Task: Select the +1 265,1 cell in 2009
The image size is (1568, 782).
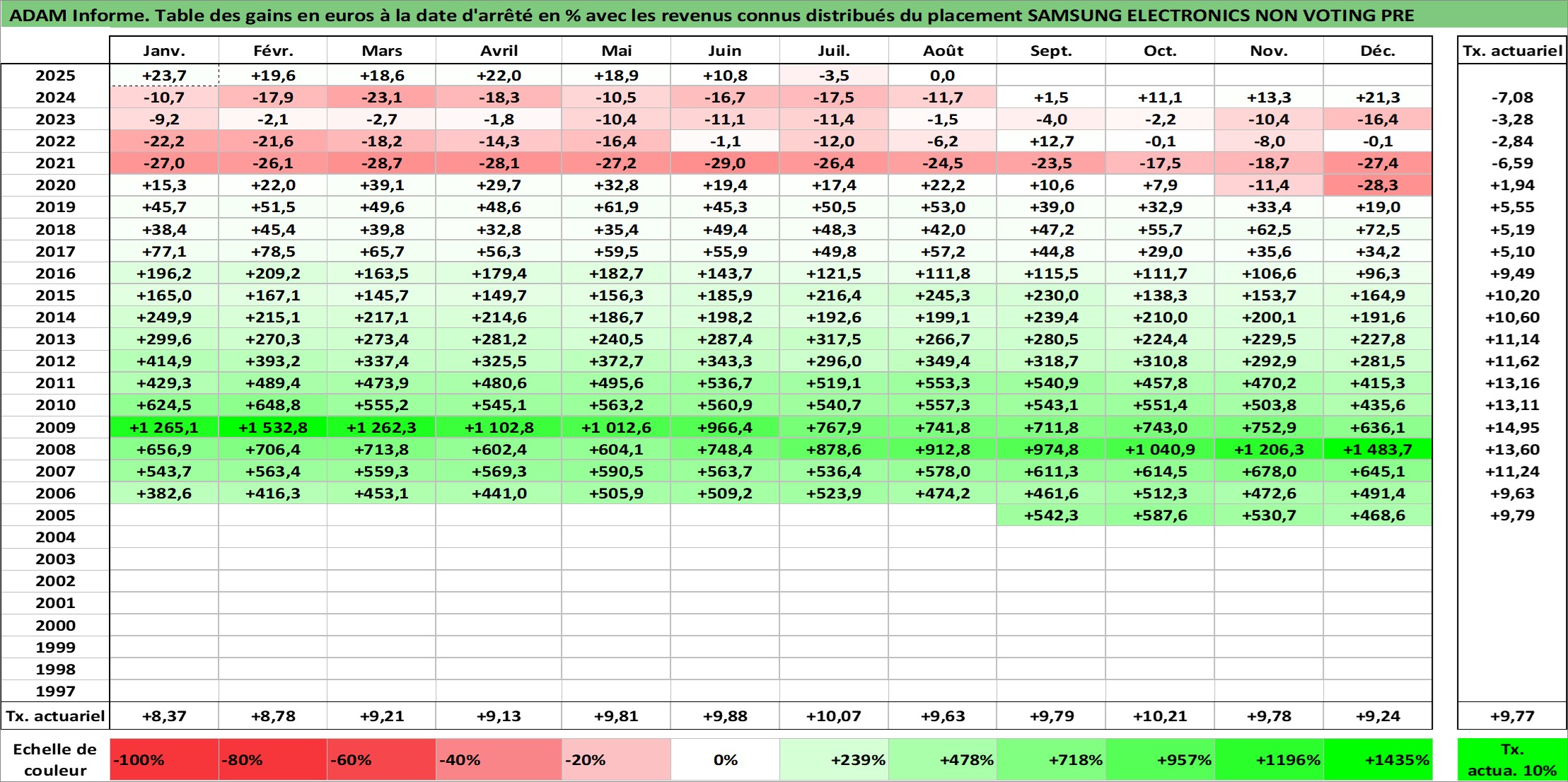Action: point(164,427)
